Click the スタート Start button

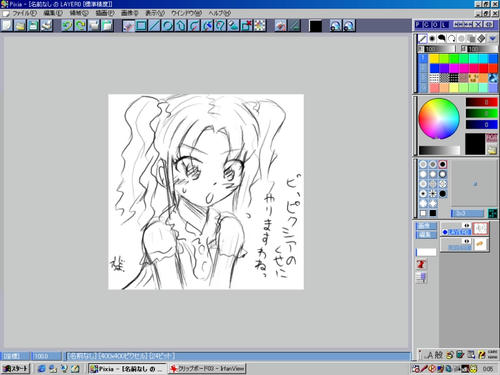(16, 369)
